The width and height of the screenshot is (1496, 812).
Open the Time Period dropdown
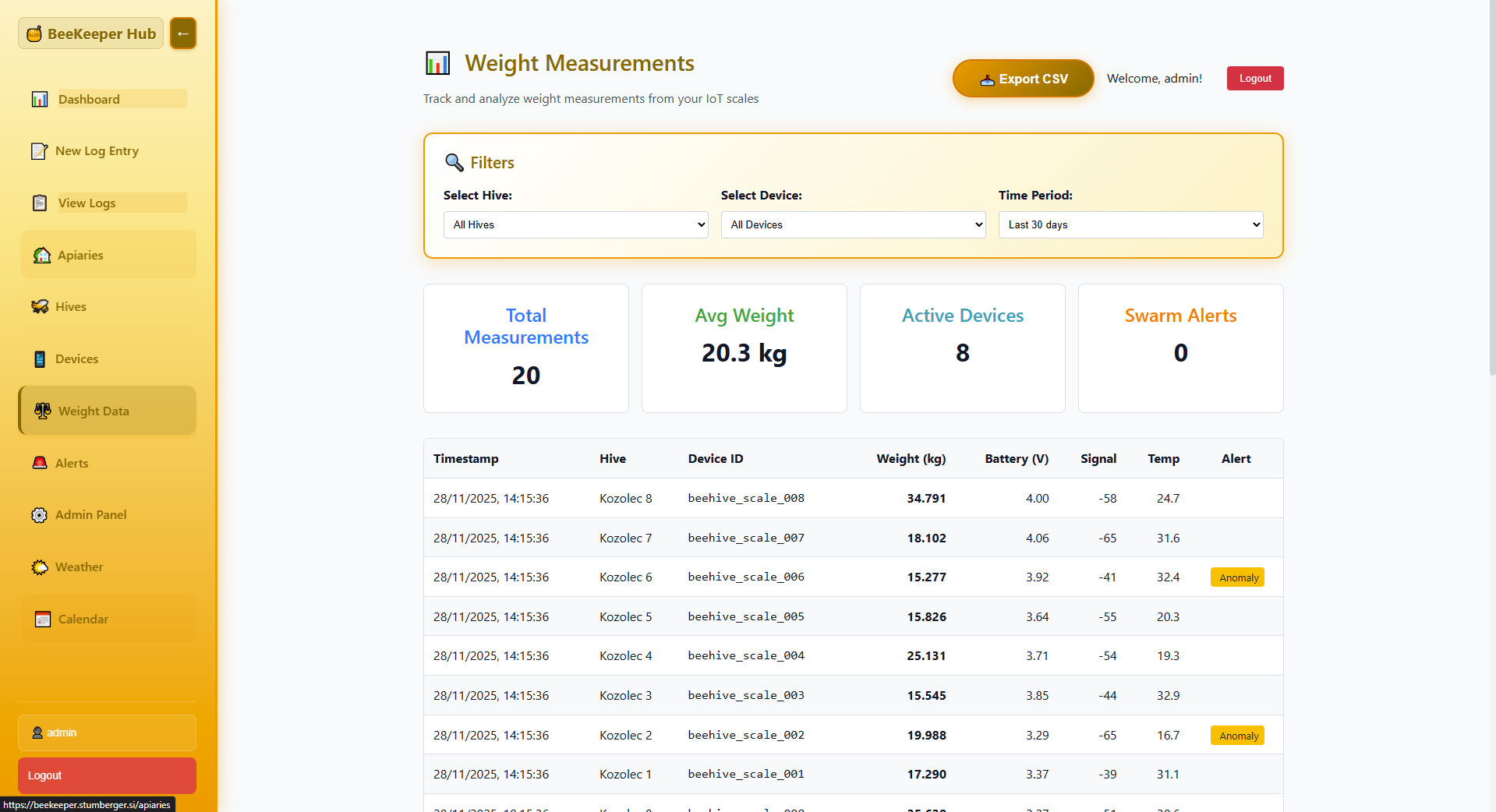coord(1131,224)
